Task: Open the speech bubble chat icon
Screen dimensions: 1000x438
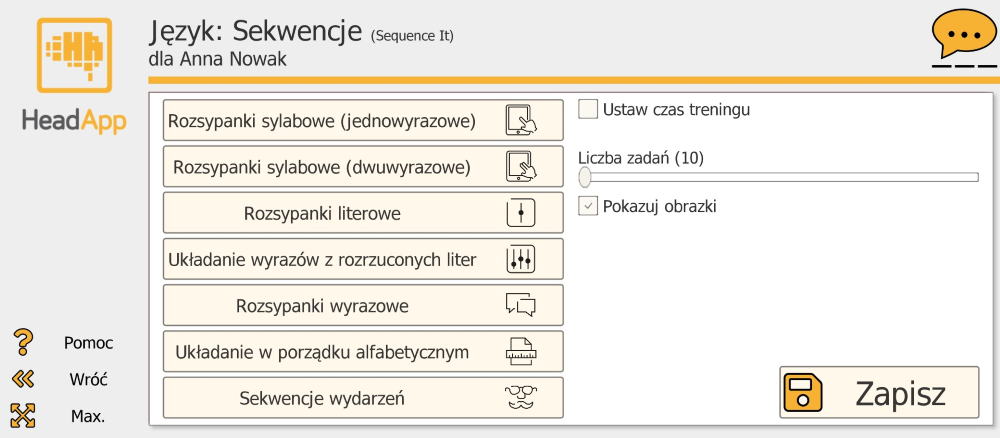Action: 964,36
